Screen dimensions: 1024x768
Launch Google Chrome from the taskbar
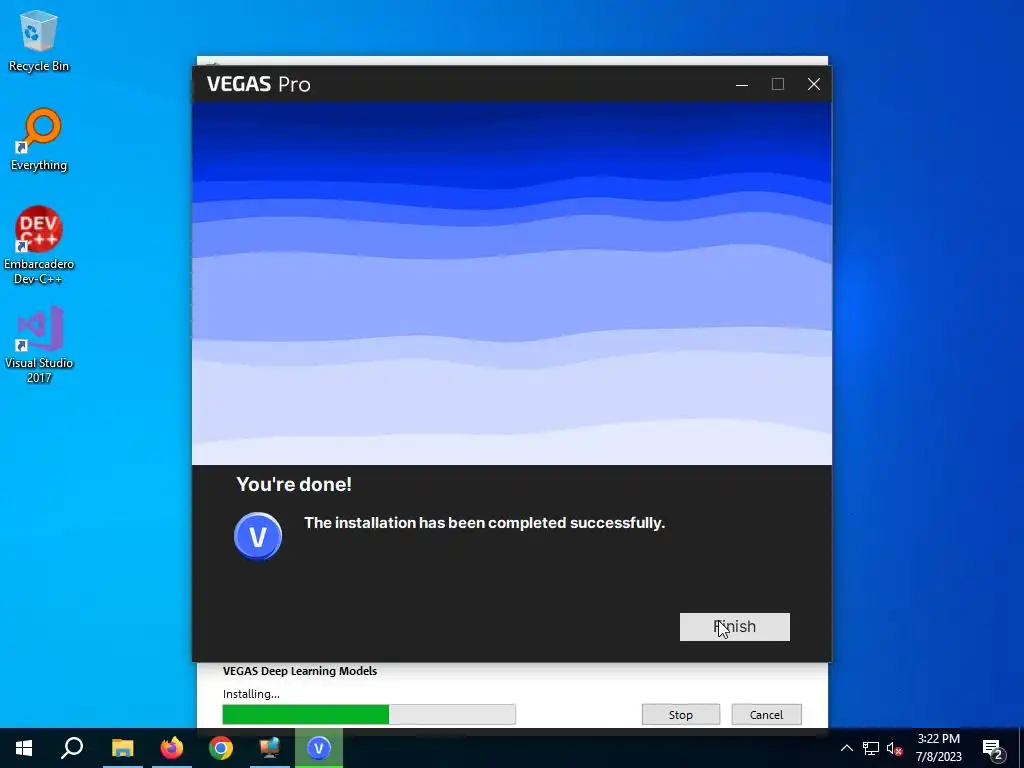pyautogui.click(x=221, y=748)
